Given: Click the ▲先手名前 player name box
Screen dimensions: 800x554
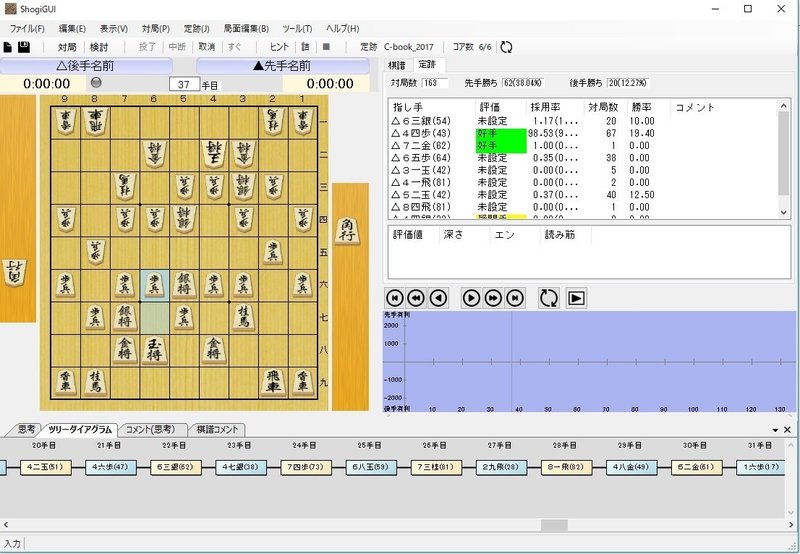Looking at the screenshot, I should (x=282, y=66).
